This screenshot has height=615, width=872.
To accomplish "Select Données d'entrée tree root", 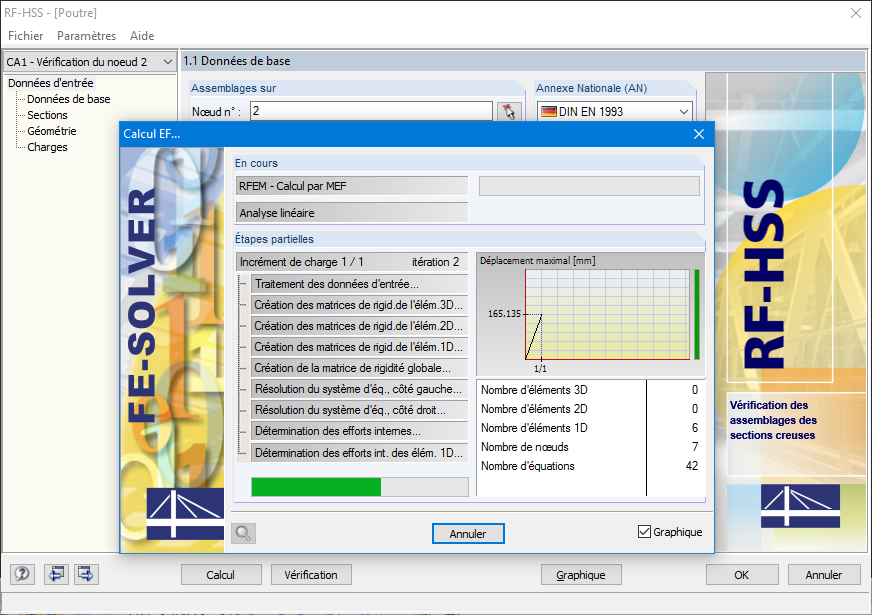I will [x=51, y=83].
